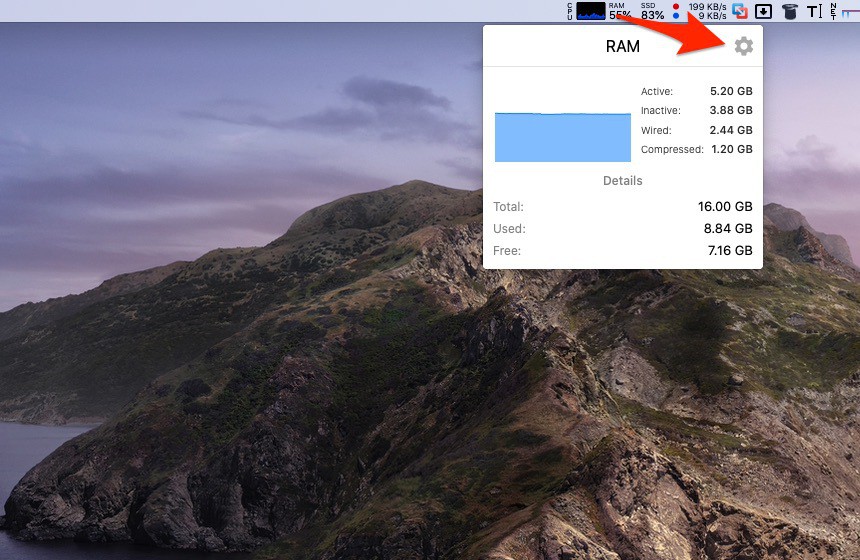The height and width of the screenshot is (560, 860).
Task: Click the RAM popup title
Action: click(x=623, y=46)
